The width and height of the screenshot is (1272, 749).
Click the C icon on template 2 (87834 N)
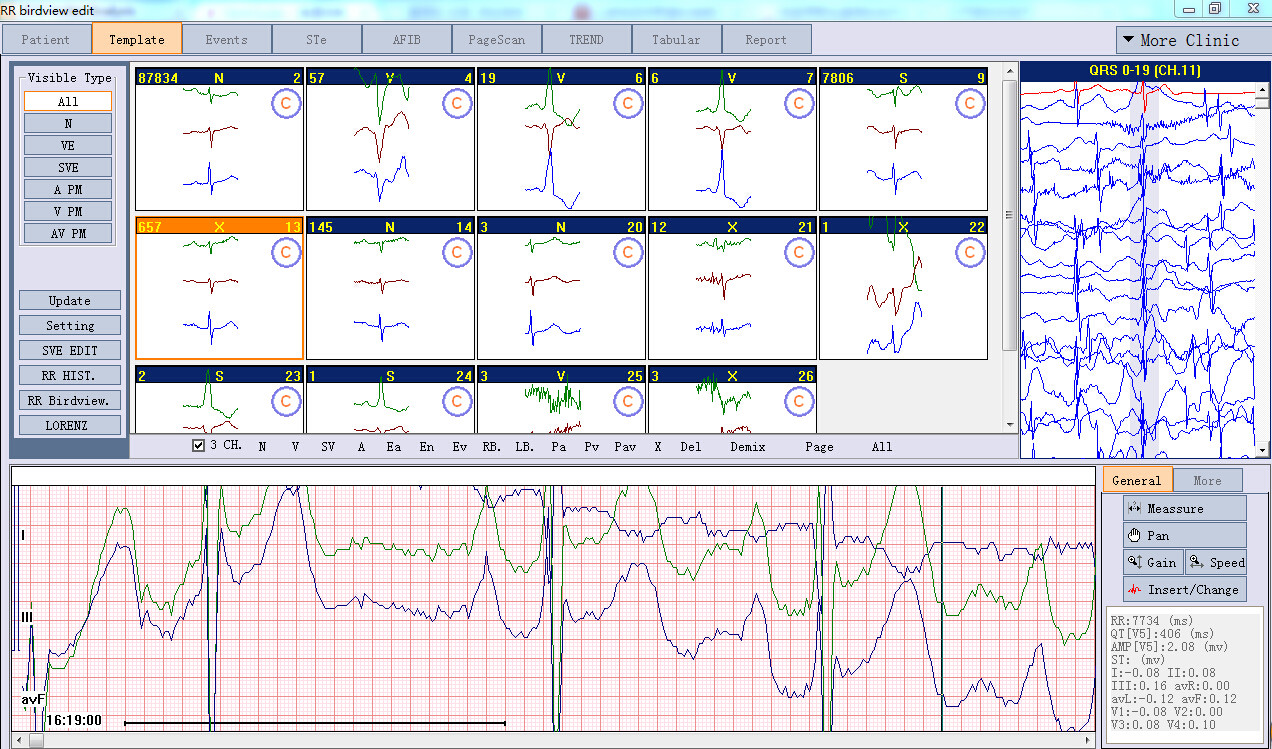286,104
